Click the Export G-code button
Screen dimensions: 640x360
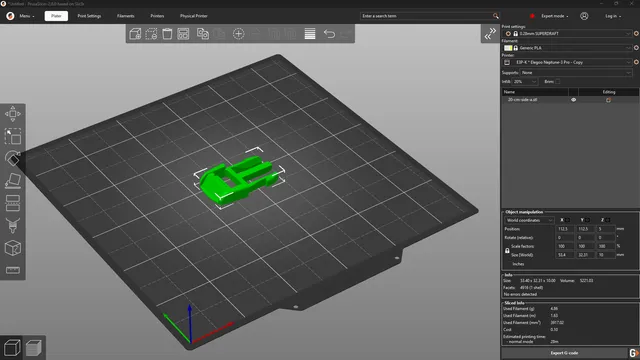click(564, 353)
